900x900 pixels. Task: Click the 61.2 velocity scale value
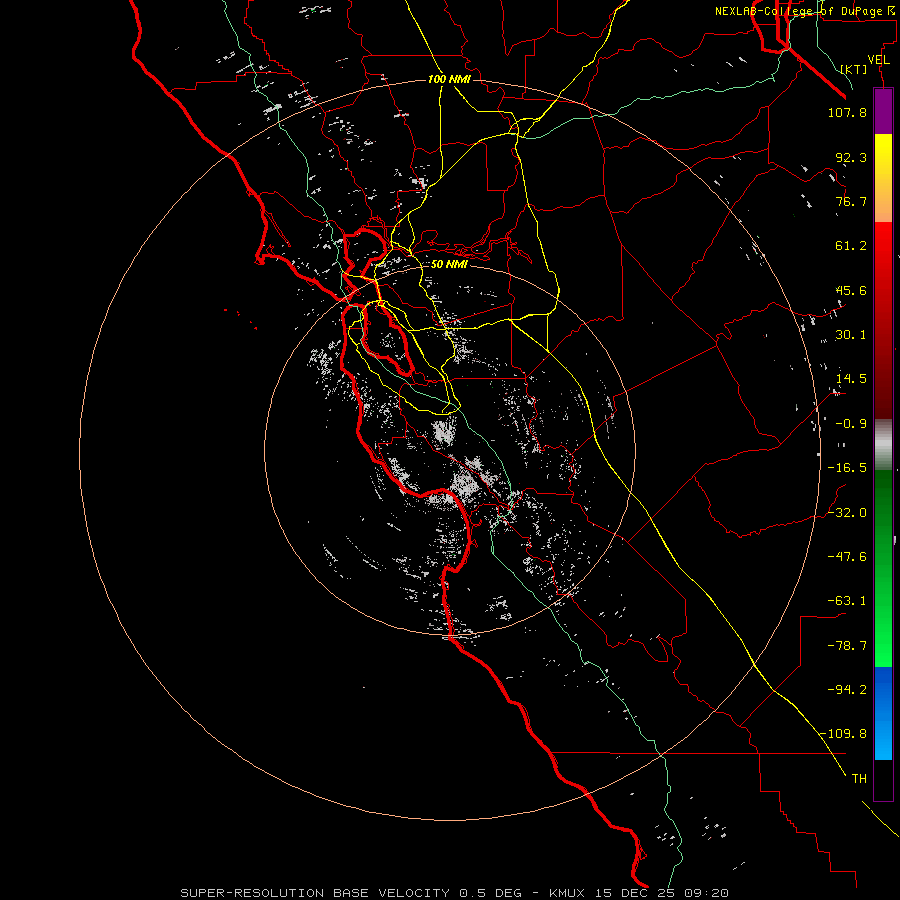(x=851, y=246)
